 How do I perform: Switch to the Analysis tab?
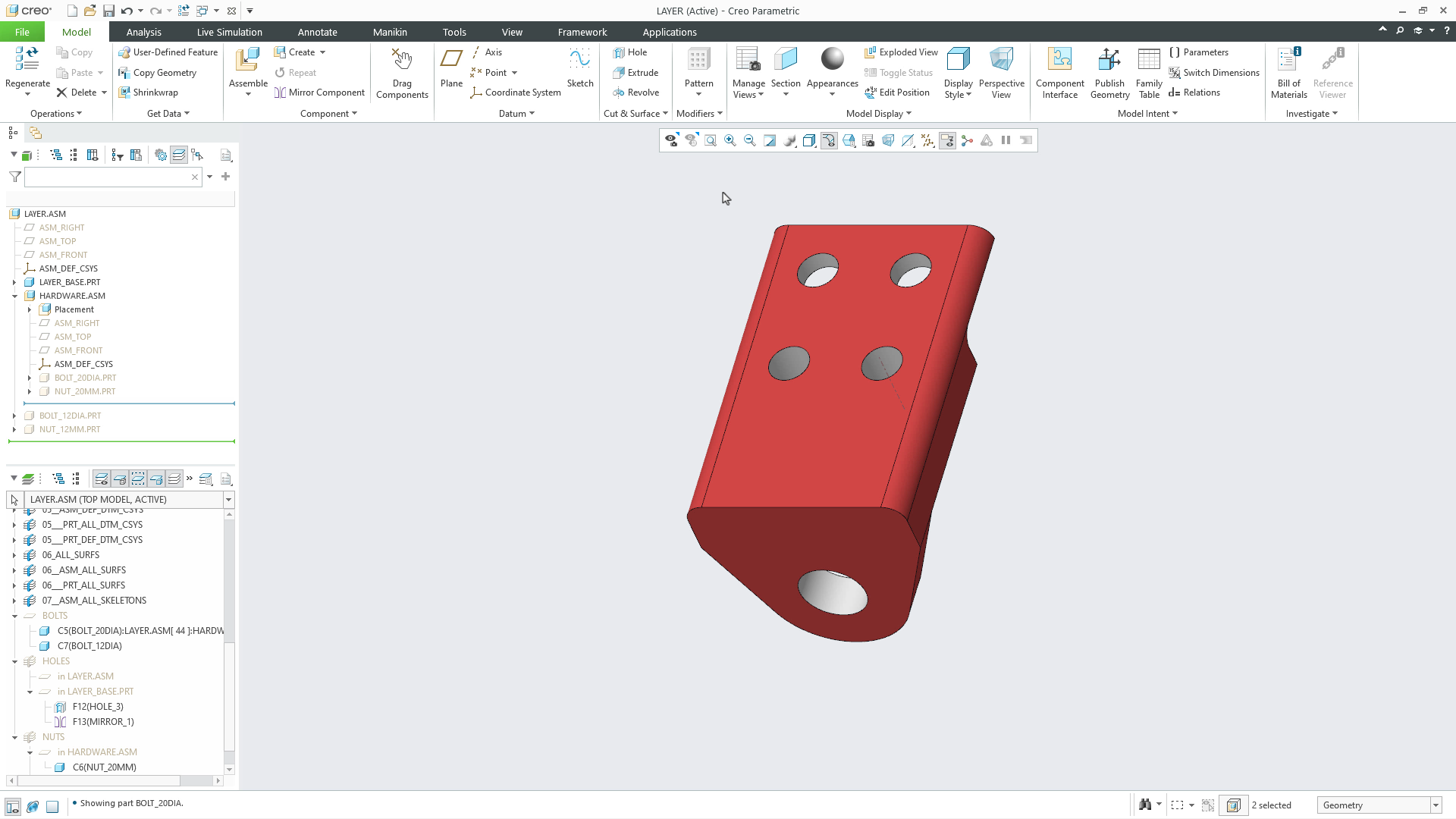pos(143,32)
